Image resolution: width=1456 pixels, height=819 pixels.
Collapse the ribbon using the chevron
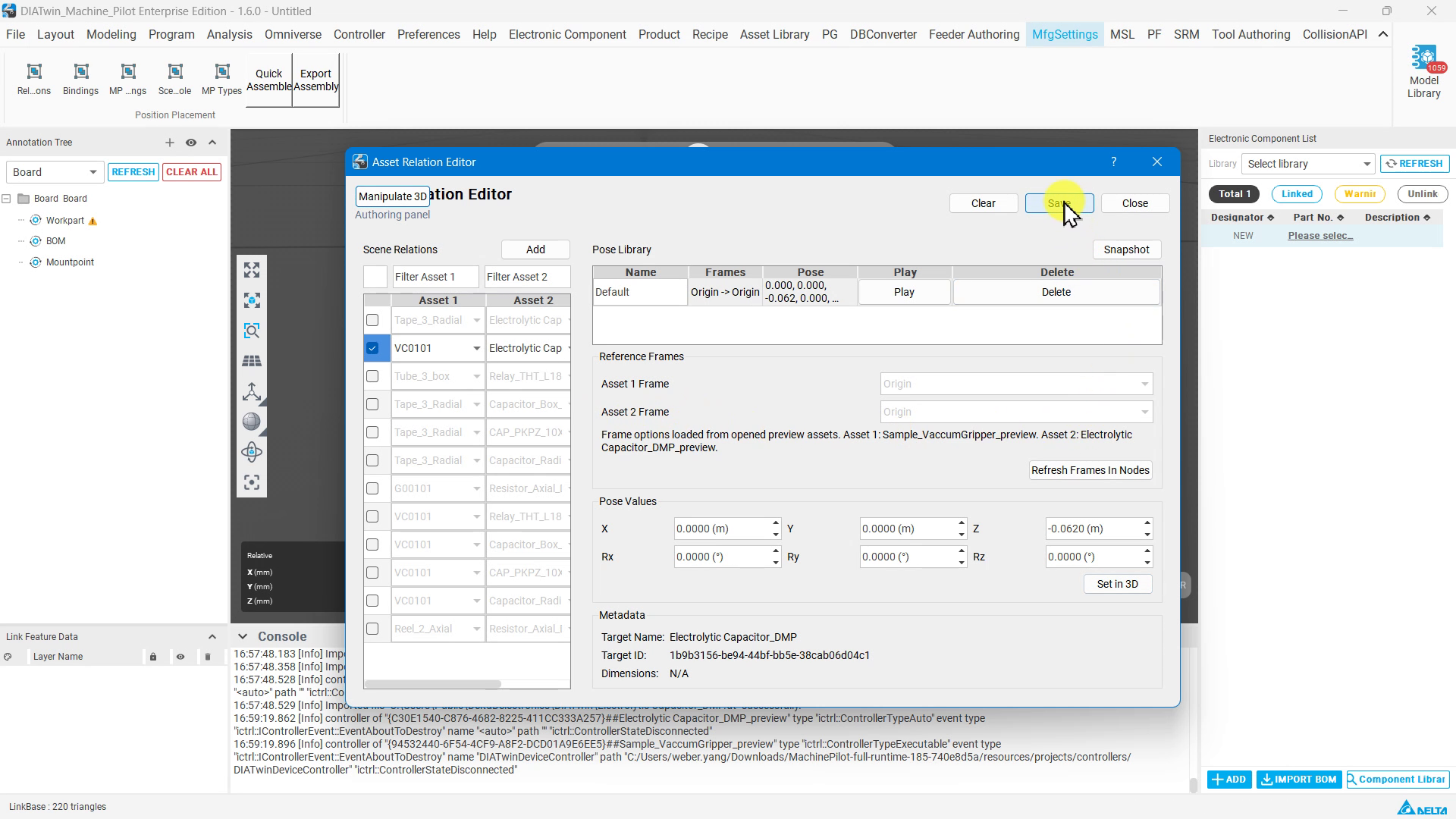(1383, 34)
